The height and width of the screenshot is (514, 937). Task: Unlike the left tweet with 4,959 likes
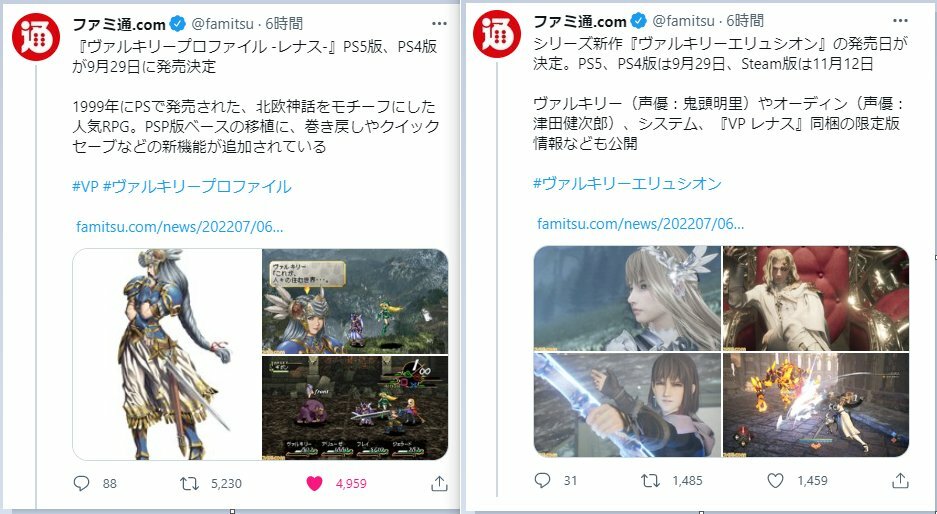(x=314, y=483)
